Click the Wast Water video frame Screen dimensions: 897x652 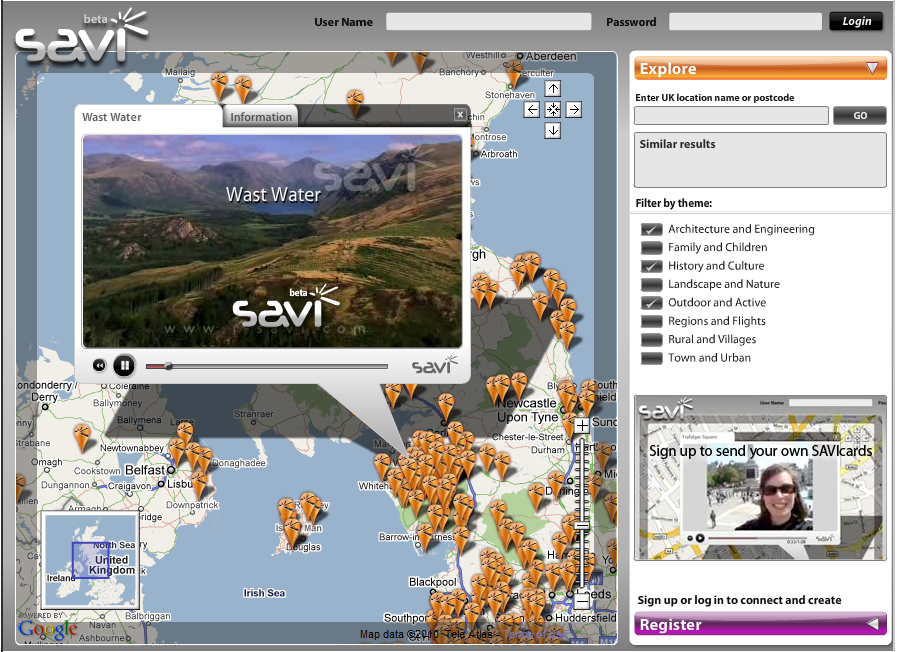click(x=272, y=241)
